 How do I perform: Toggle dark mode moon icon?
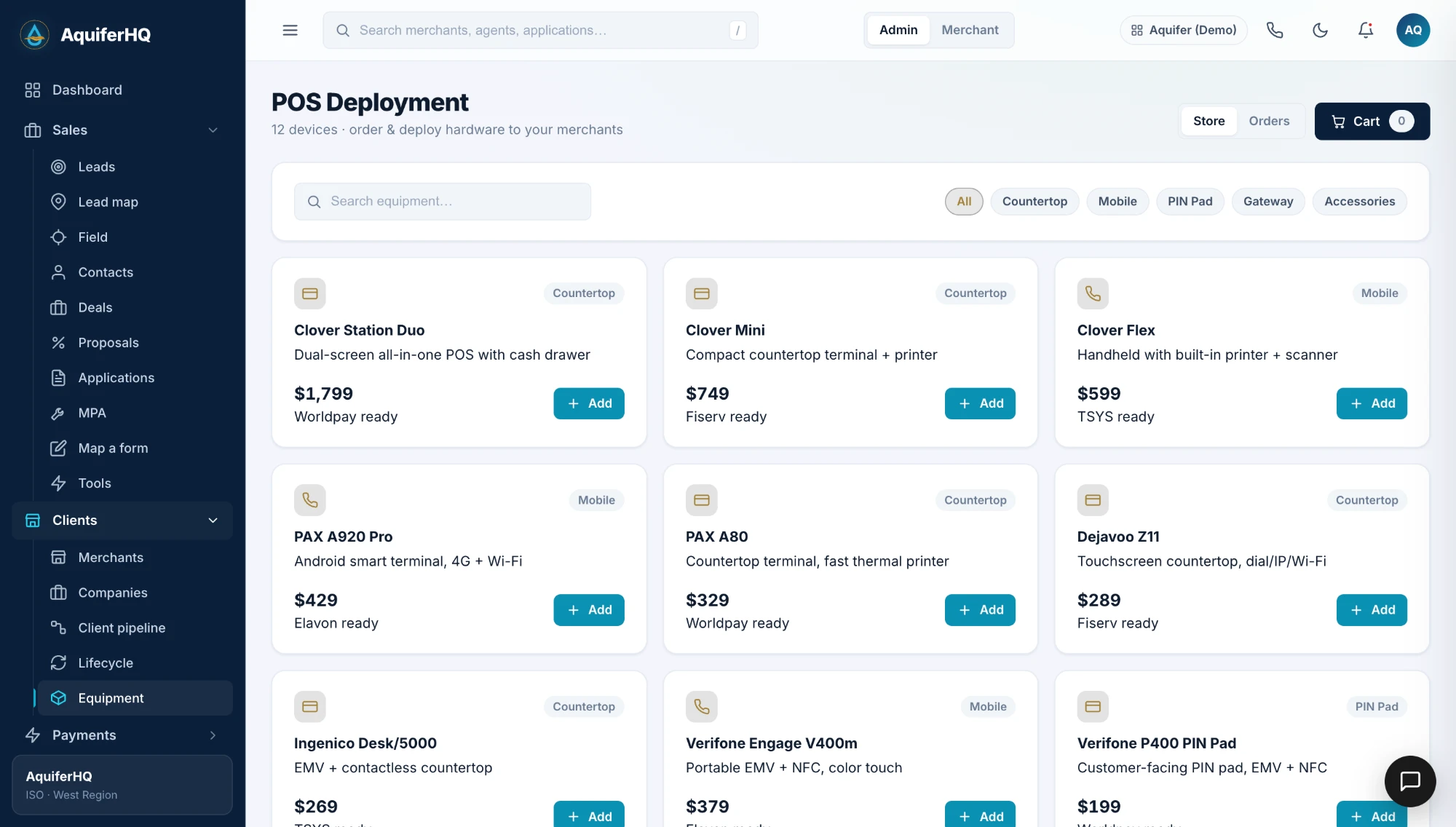(1320, 30)
